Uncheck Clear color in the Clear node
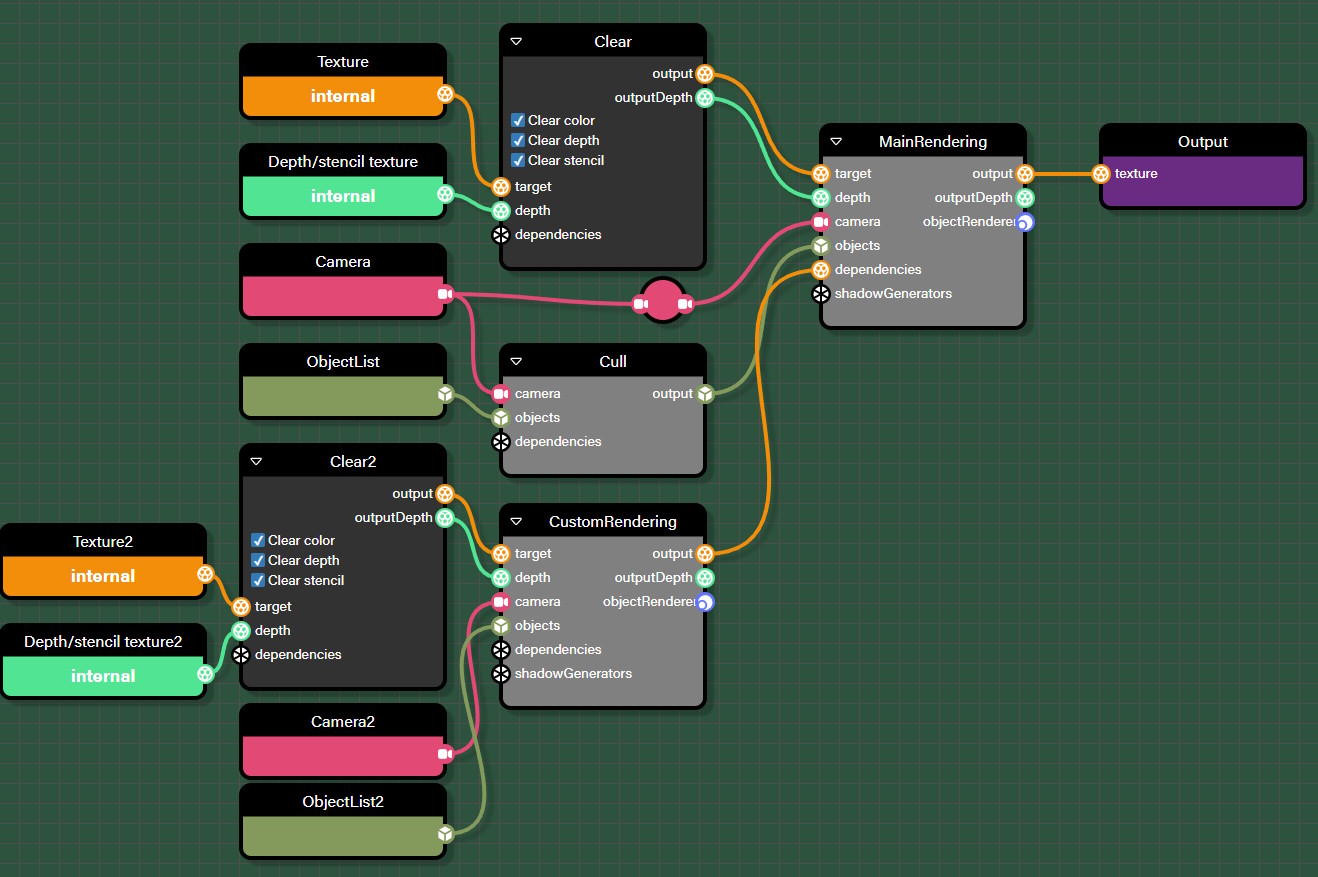This screenshot has width=1318, height=877. click(x=517, y=120)
